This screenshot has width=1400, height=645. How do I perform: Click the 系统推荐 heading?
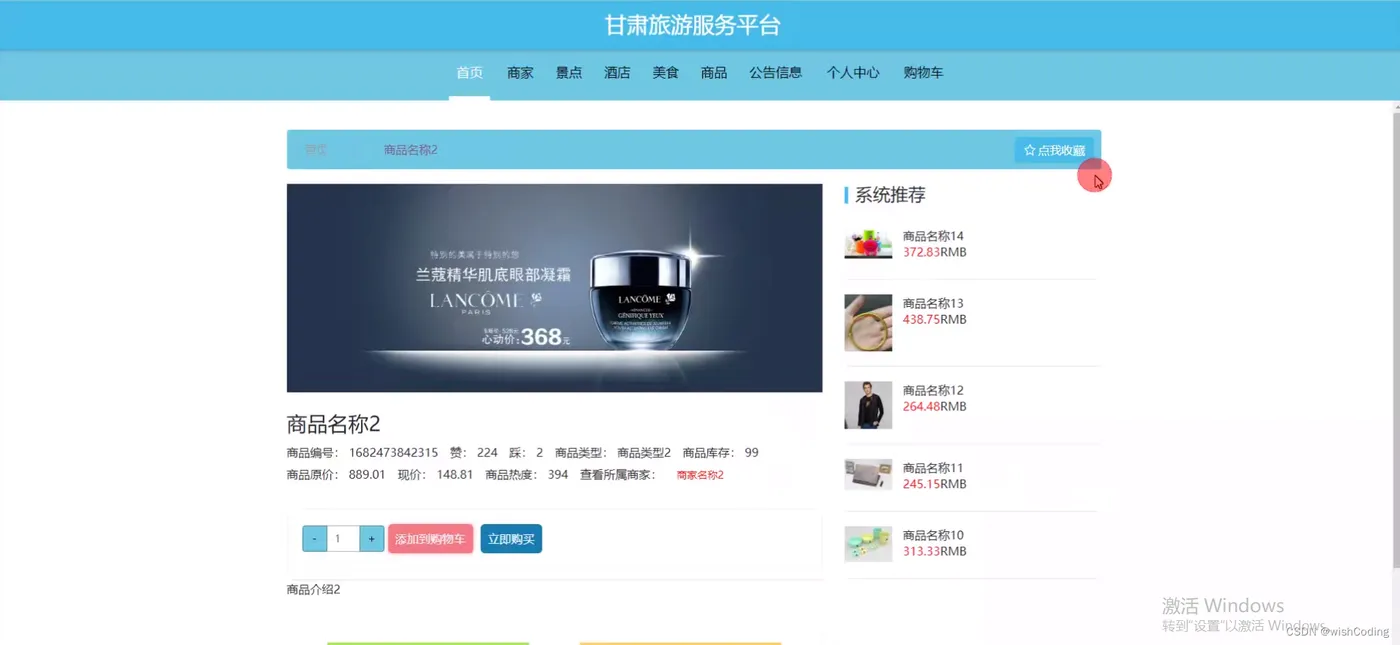click(890, 195)
